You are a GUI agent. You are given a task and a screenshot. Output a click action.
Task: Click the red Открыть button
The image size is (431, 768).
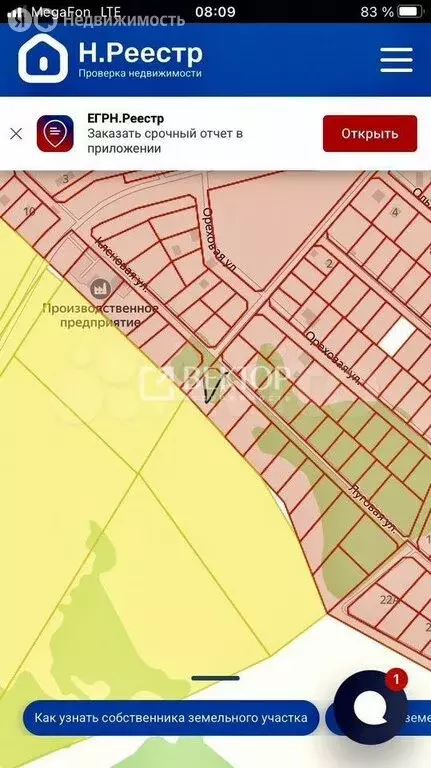pos(370,133)
